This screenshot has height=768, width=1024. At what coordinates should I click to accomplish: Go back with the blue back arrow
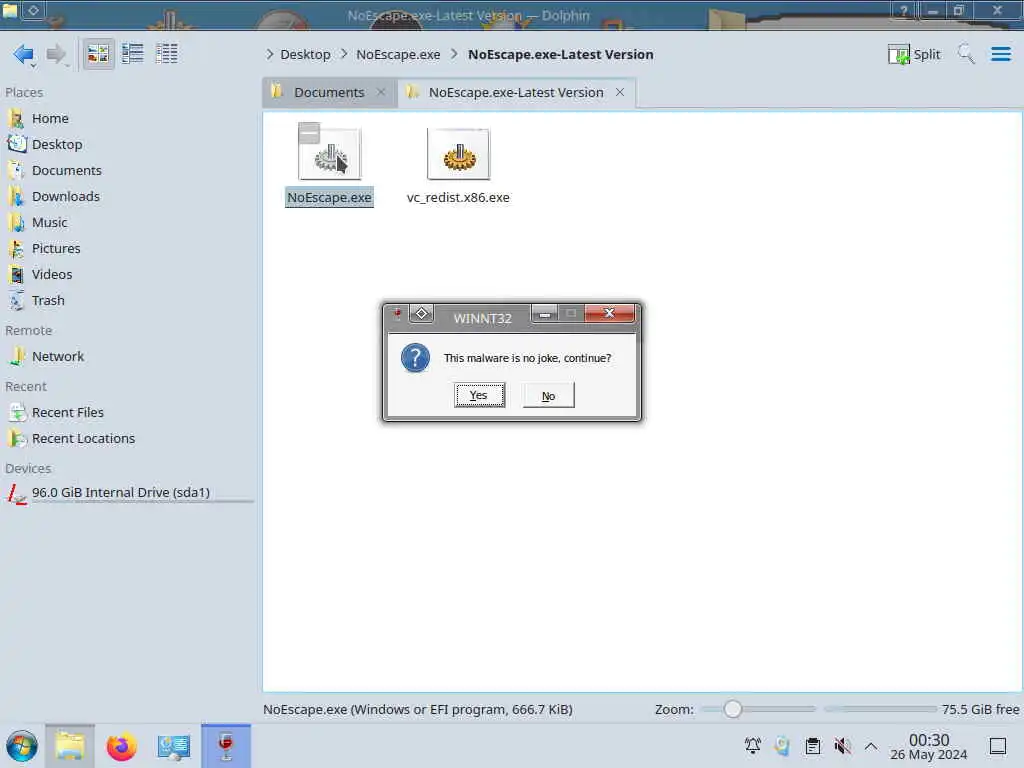click(x=24, y=54)
